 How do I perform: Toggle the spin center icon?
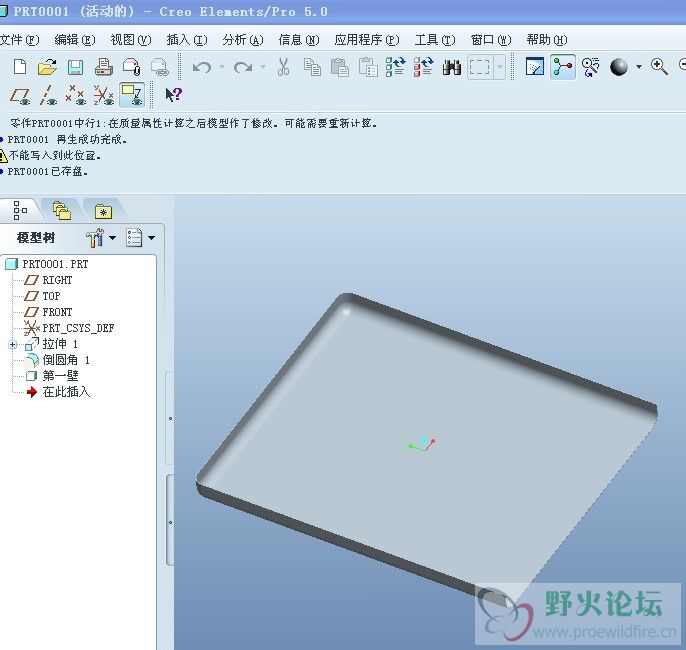click(563, 67)
